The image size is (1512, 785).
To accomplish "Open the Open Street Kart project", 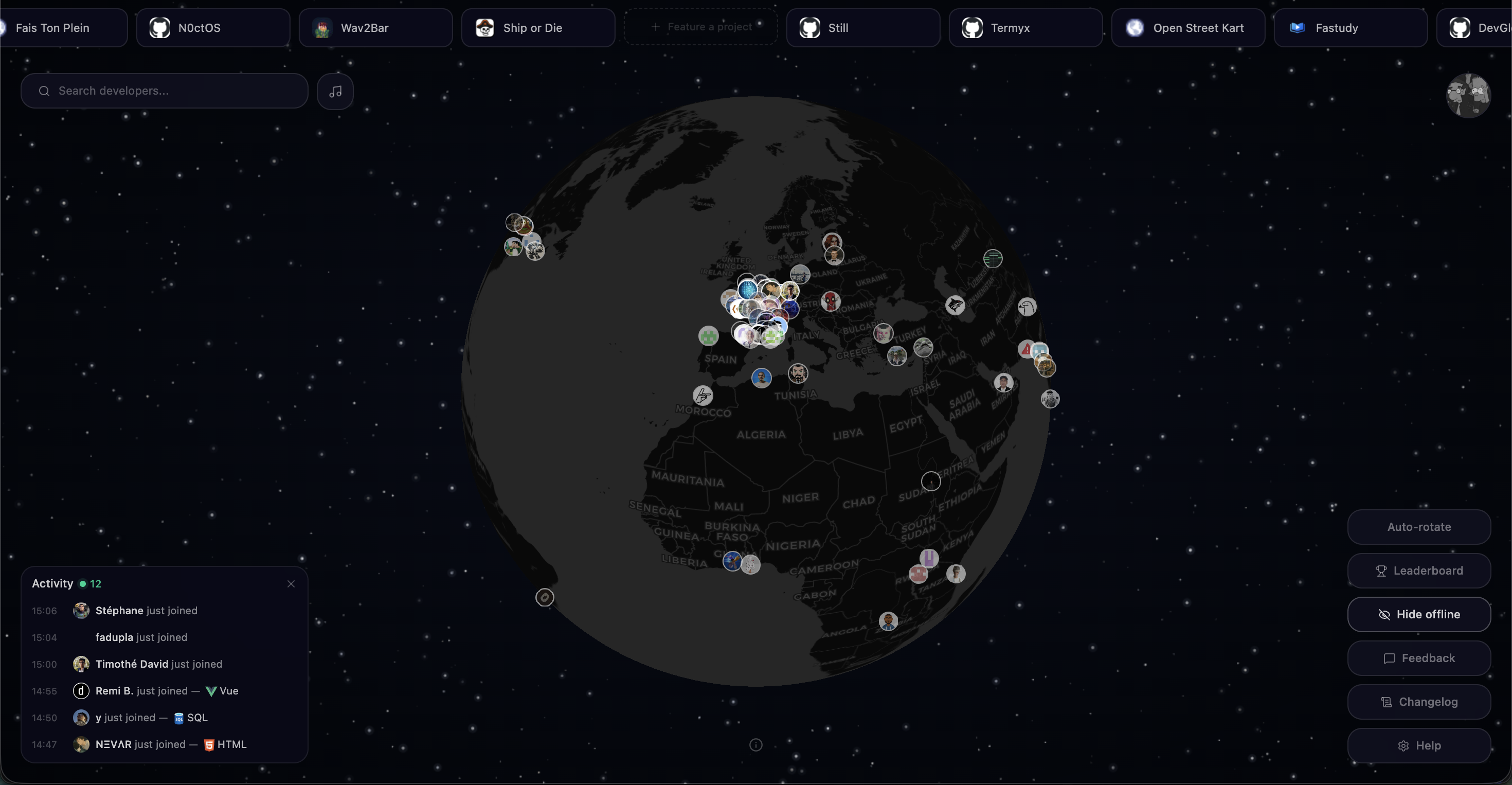I will pyautogui.click(x=1187, y=28).
